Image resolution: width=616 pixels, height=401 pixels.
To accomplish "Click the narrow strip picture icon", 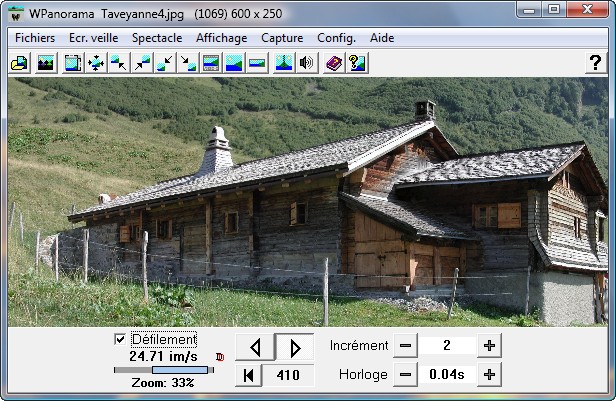I will pyautogui.click(x=257, y=63).
